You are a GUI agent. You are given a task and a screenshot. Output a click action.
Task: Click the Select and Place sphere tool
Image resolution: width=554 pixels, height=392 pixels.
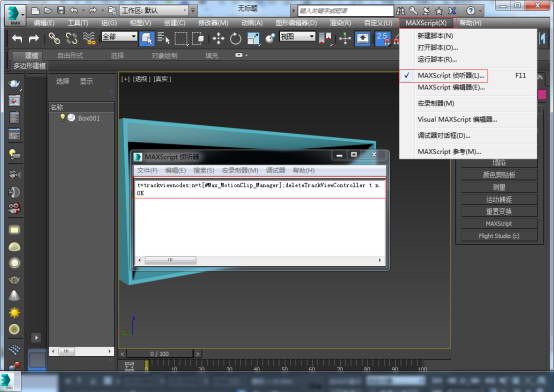[x=270, y=38]
